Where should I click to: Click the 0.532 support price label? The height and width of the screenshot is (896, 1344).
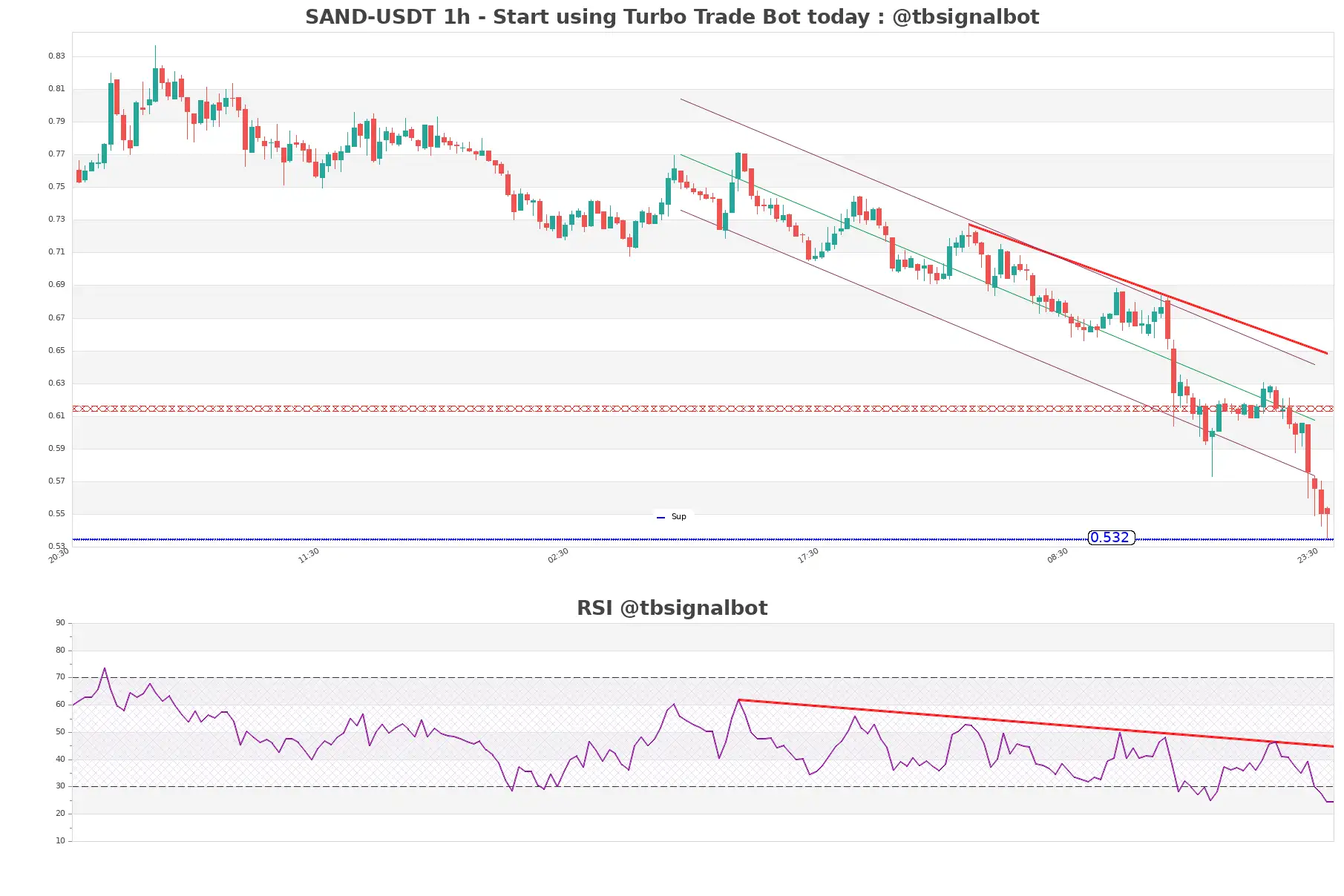click(1110, 538)
